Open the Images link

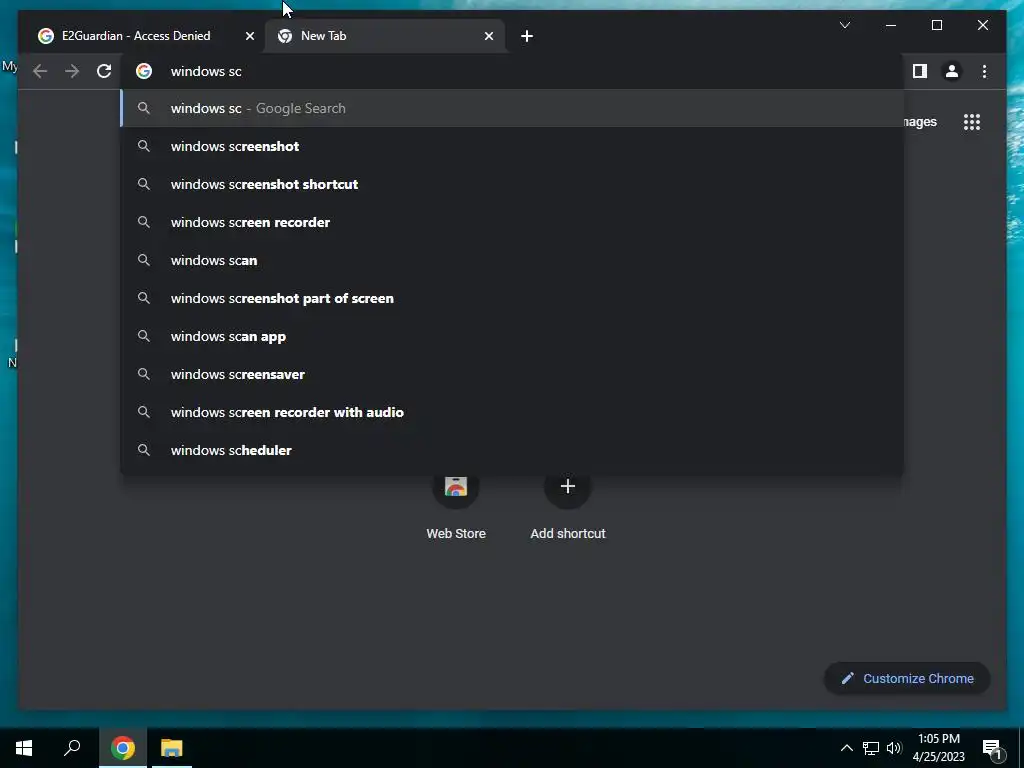(x=920, y=122)
